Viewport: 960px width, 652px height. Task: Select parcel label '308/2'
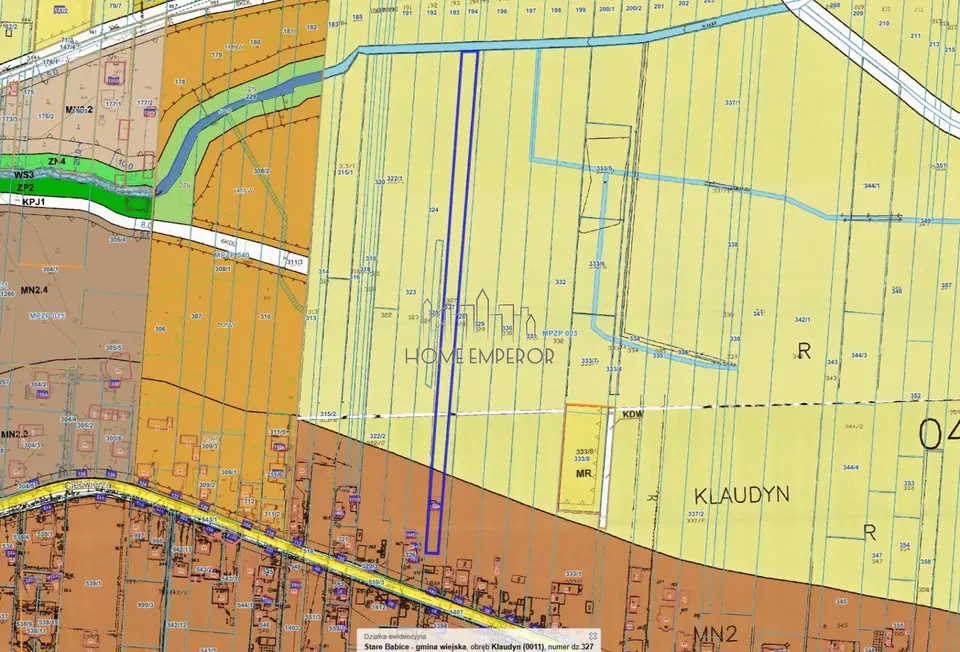[261, 171]
